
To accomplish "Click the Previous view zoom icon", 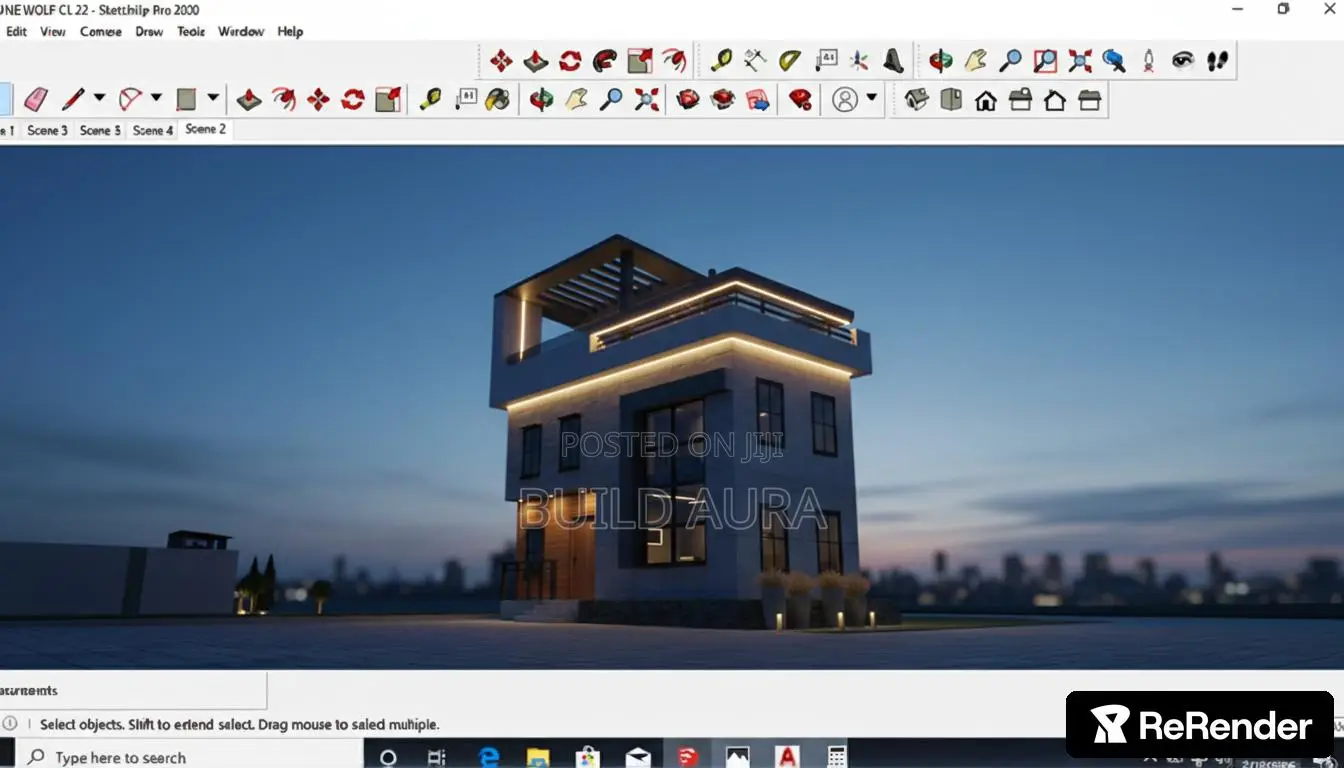I will pos(1114,61).
